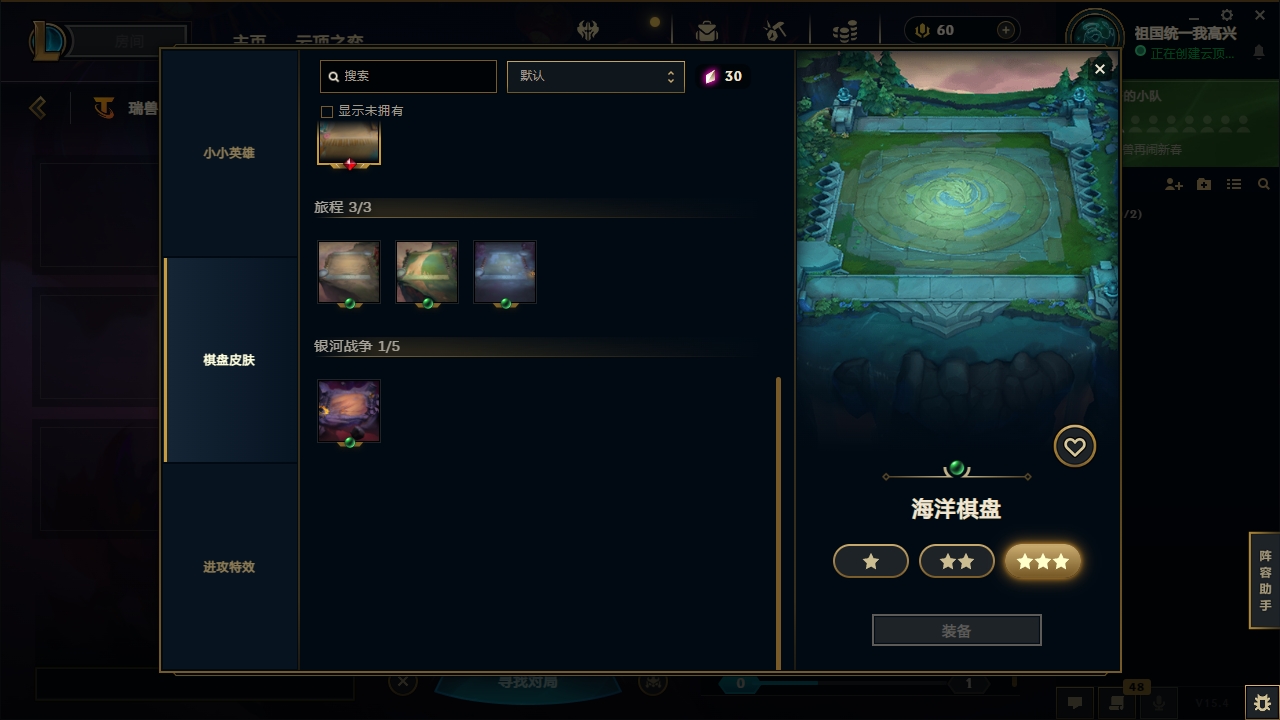Open the loot chest icon
The width and height of the screenshot is (1280, 720).
coord(707,30)
